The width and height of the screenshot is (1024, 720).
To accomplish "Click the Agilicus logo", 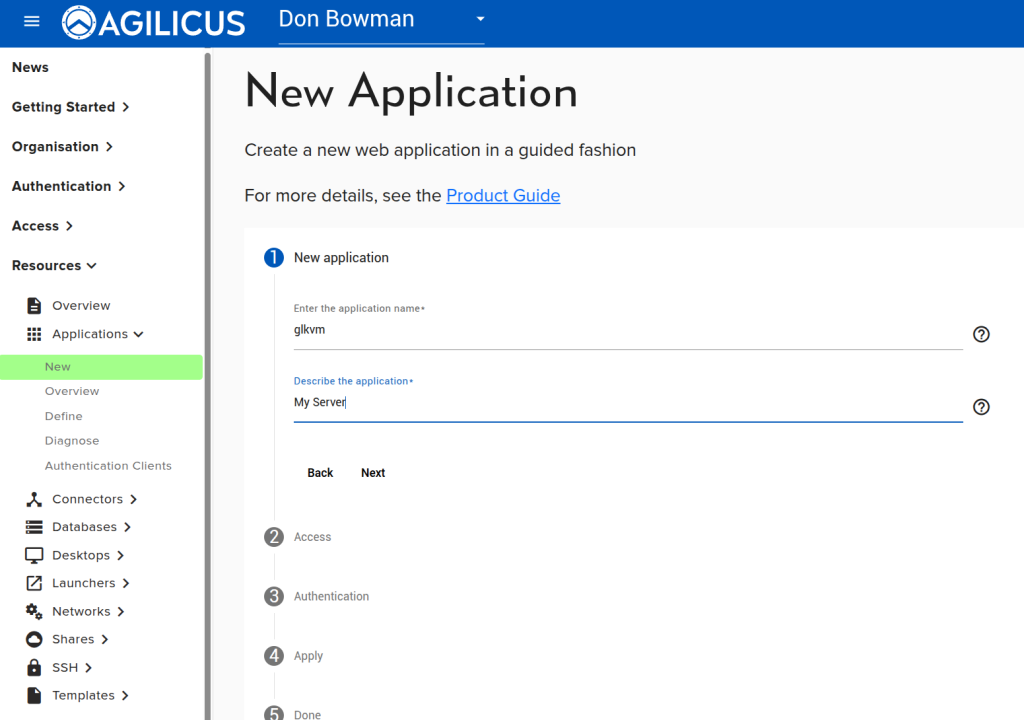I will [153, 22].
